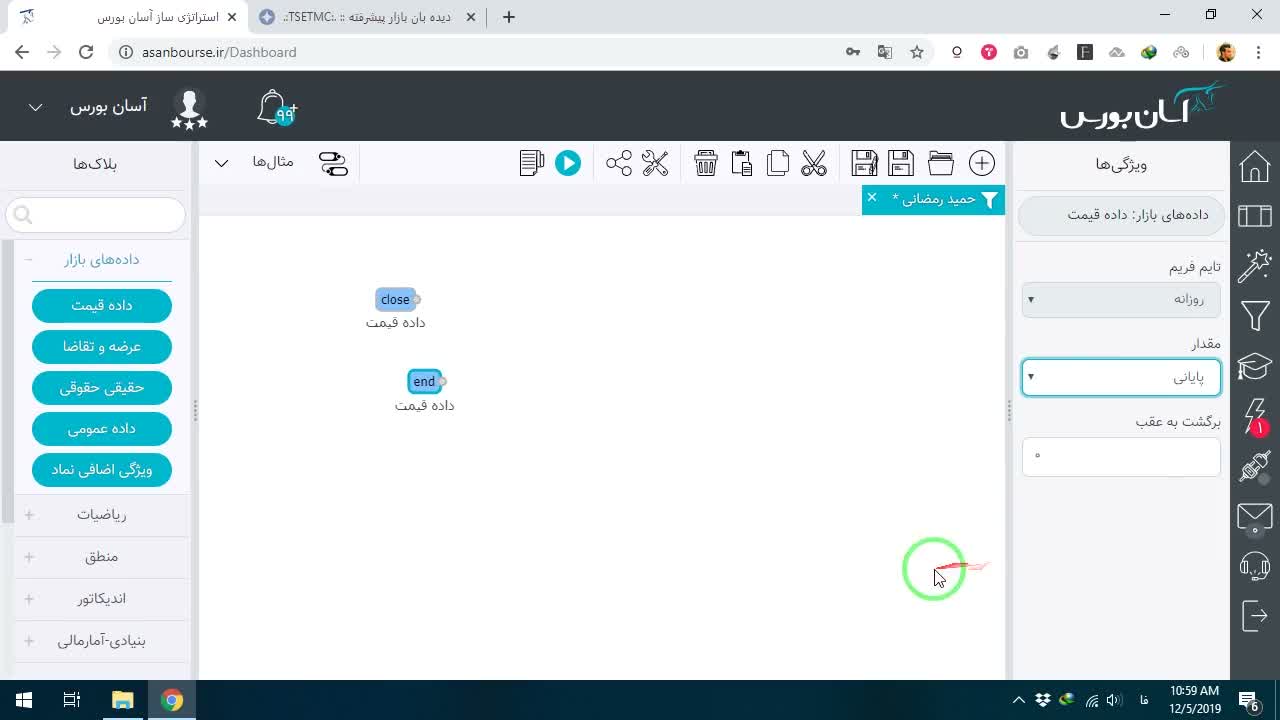
Task: Open the Asan Bourse account menu chevron
Action: (x=35, y=107)
